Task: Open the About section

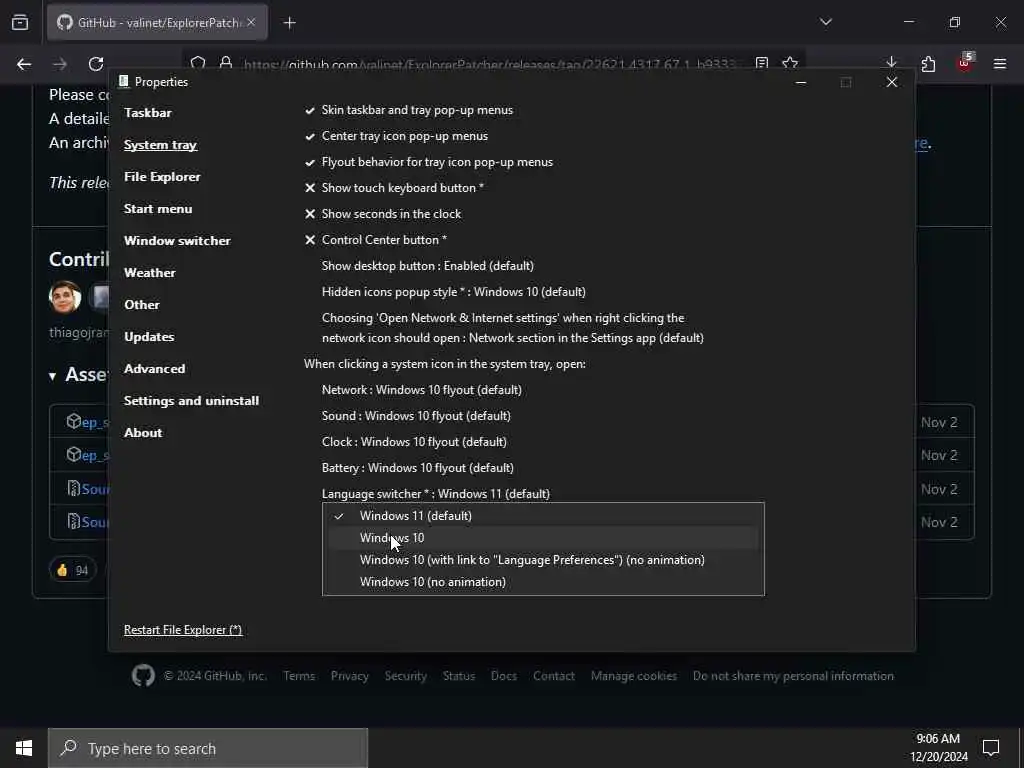Action: [x=143, y=432]
